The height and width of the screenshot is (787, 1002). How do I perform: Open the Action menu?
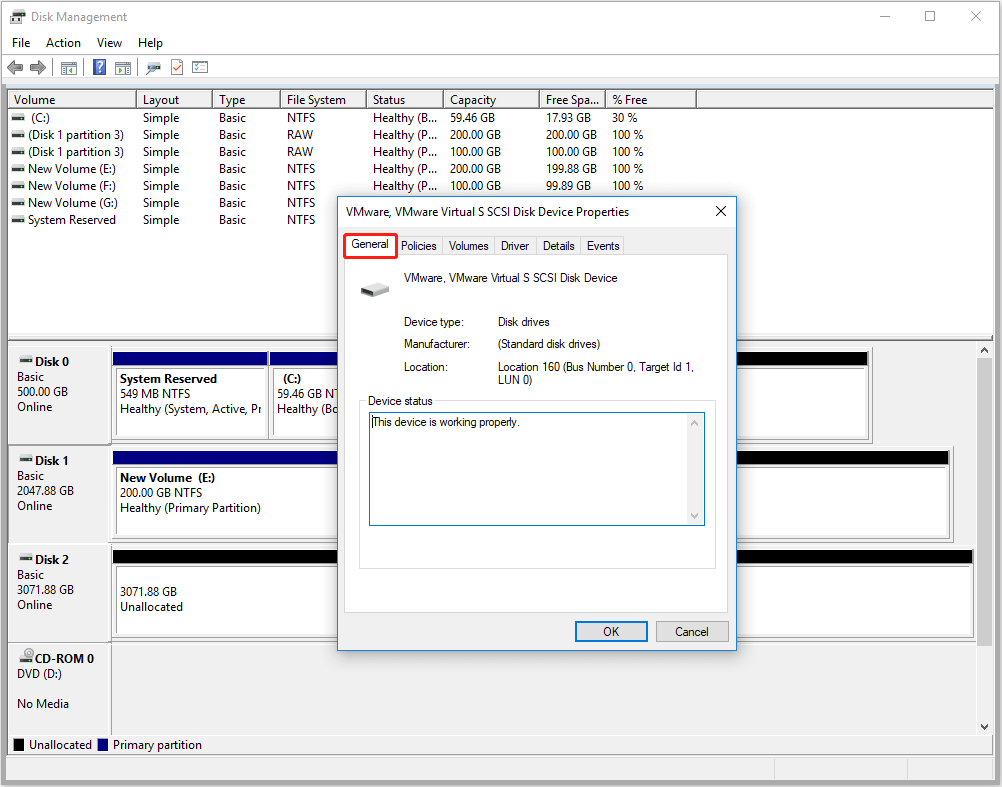point(63,43)
